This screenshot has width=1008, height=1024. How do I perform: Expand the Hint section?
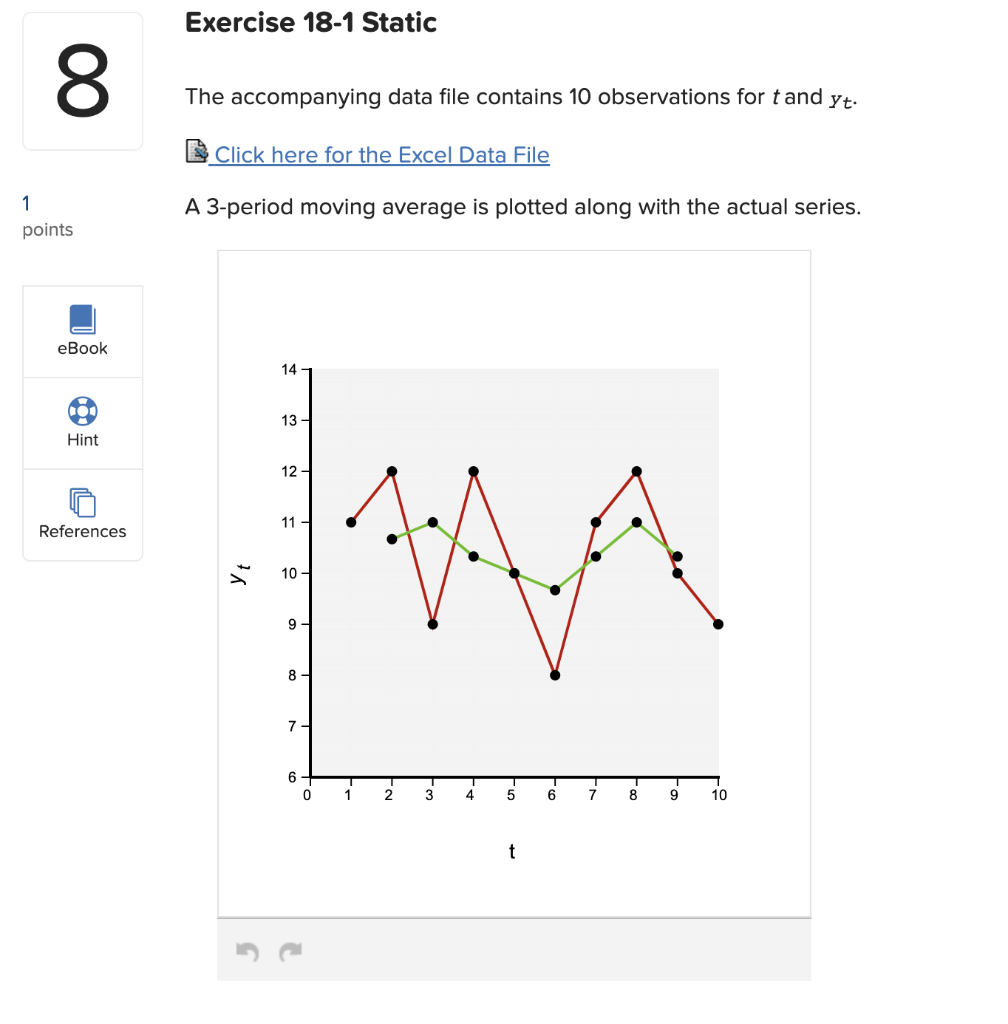82,423
